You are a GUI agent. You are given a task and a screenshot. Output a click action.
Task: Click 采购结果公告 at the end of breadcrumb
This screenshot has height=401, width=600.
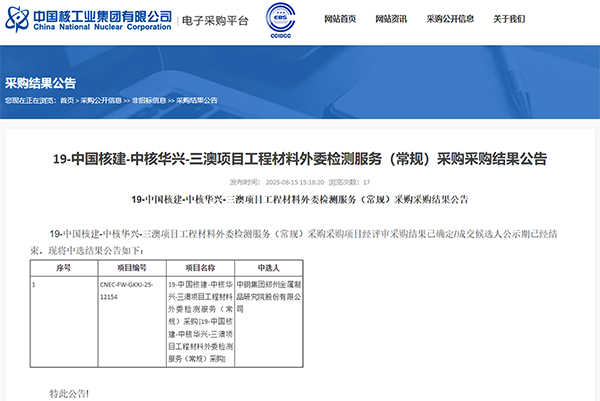coord(197,100)
